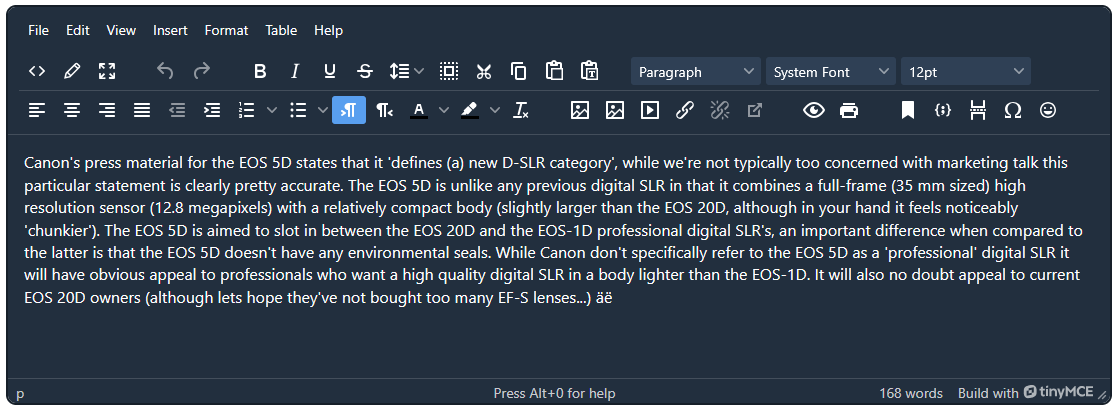Click the 168 words count button
The width and height of the screenshot is (1118, 408).
[x=911, y=393]
